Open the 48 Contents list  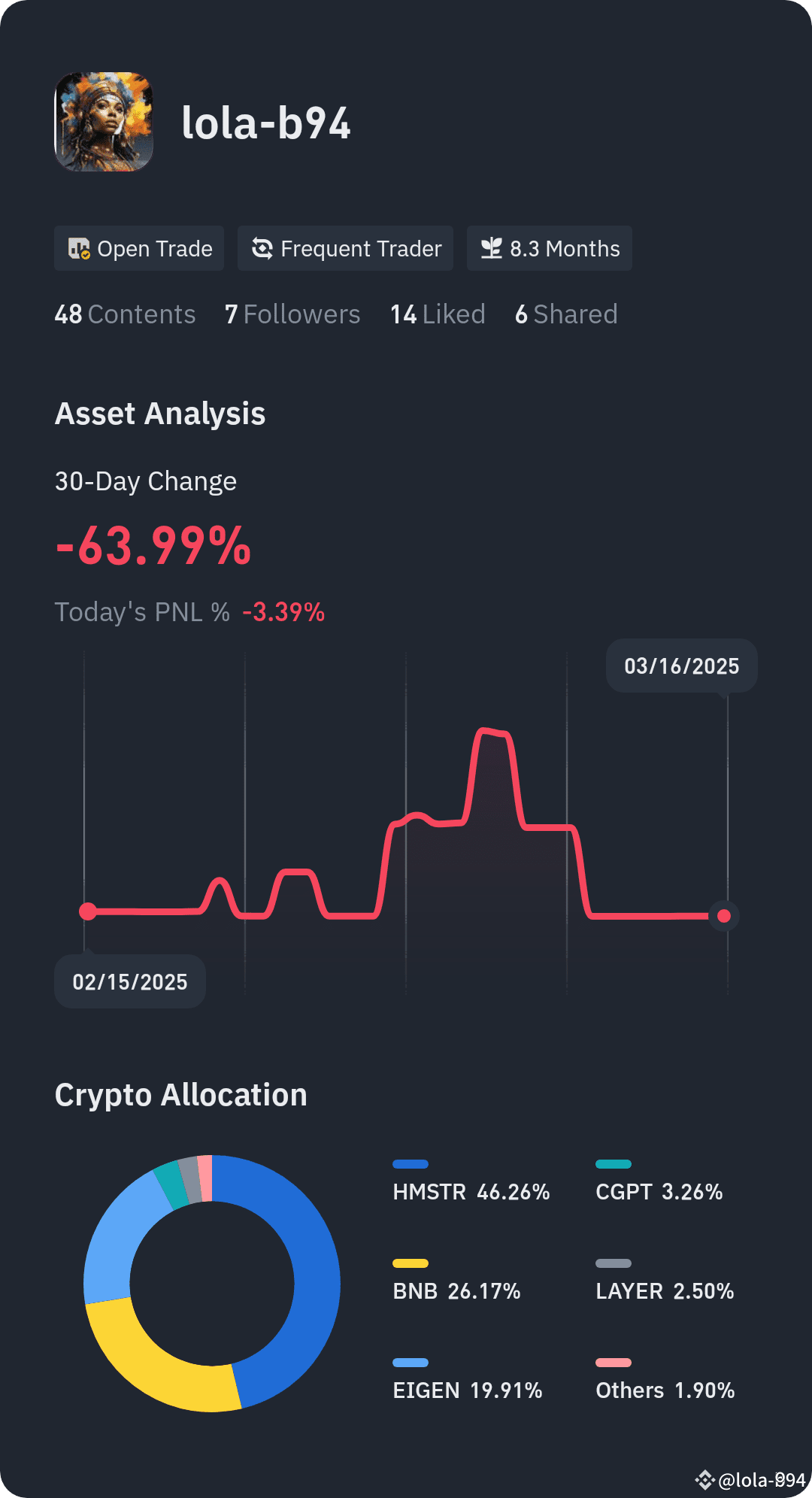pyautogui.click(x=125, y=314)
